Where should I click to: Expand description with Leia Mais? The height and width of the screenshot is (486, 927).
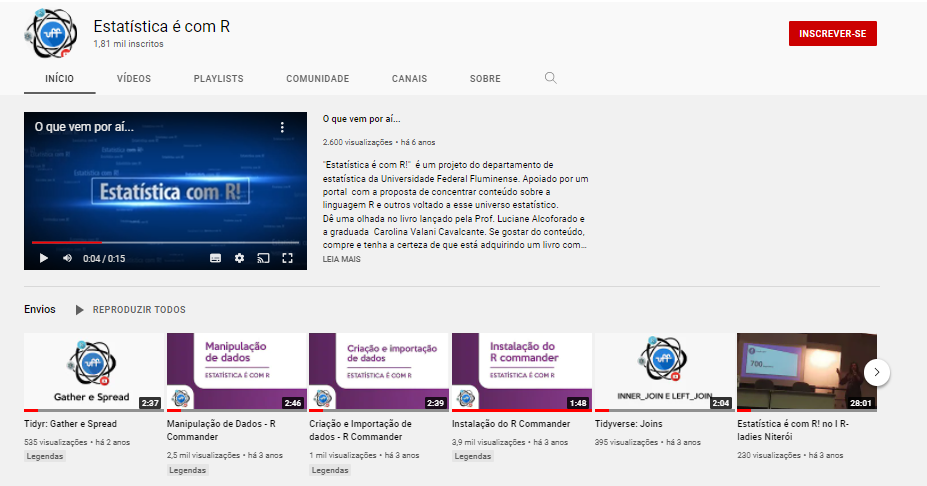tap(342, 259)
